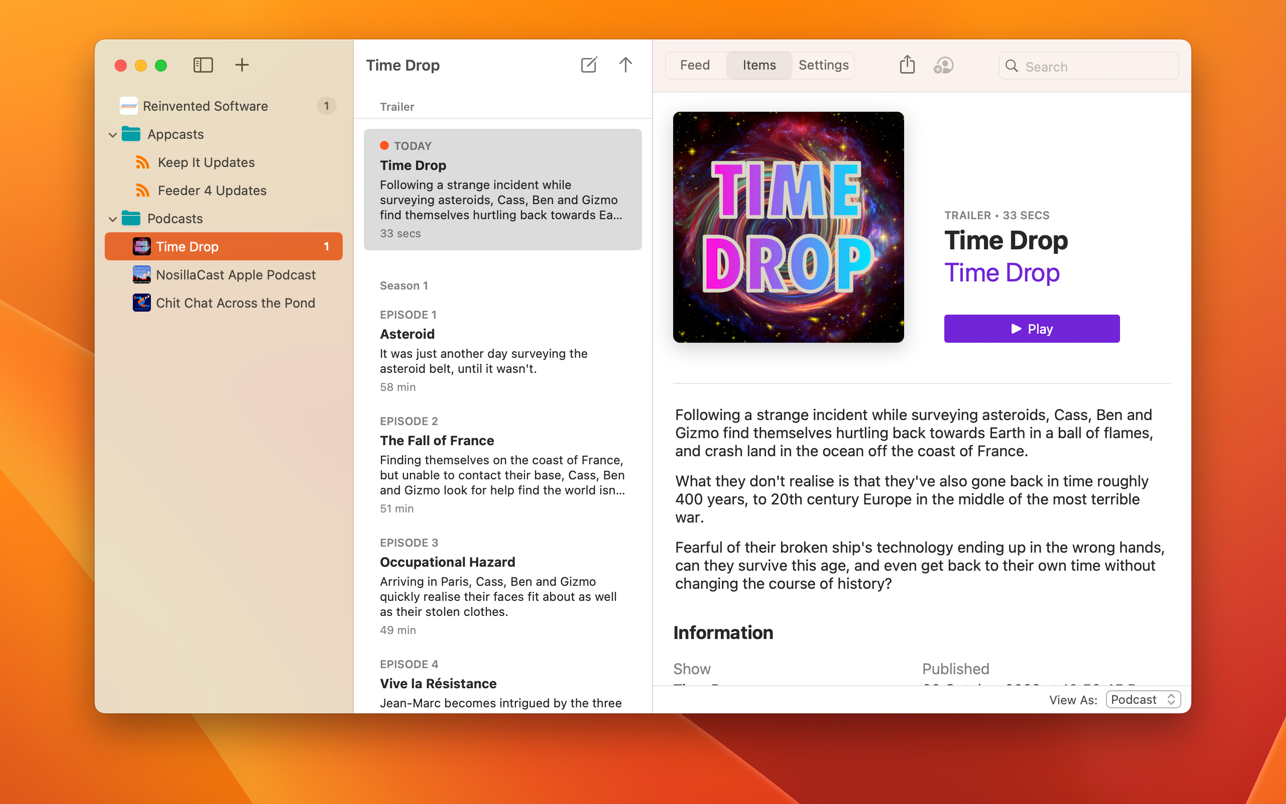Click the purple Time Drop show link
Screen dimensions: 1286x804
tap(1001, 273)
